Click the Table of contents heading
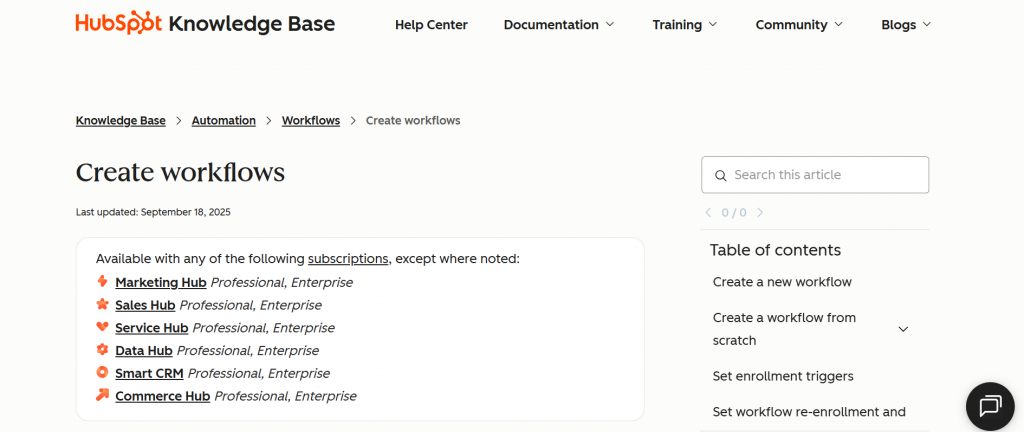The image size is (1024, 432). click(x=775, y=250)
